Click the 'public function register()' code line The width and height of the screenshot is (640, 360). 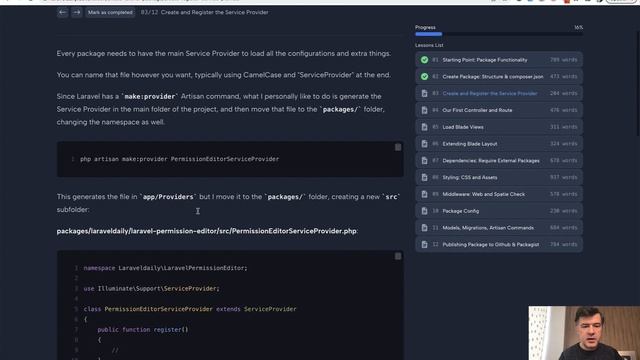(x=143, y=329)
